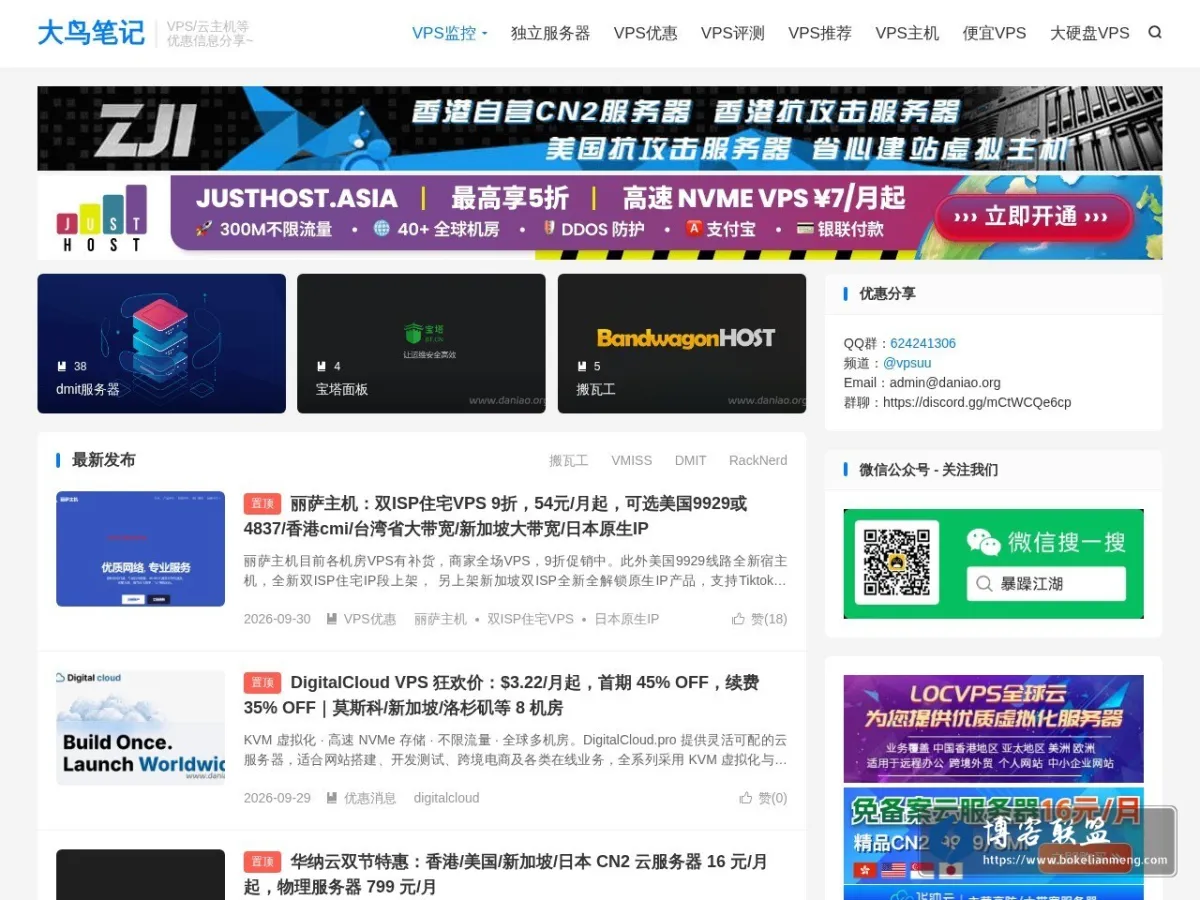Go to the VPS评测 menu item

(x=732, y=33)
